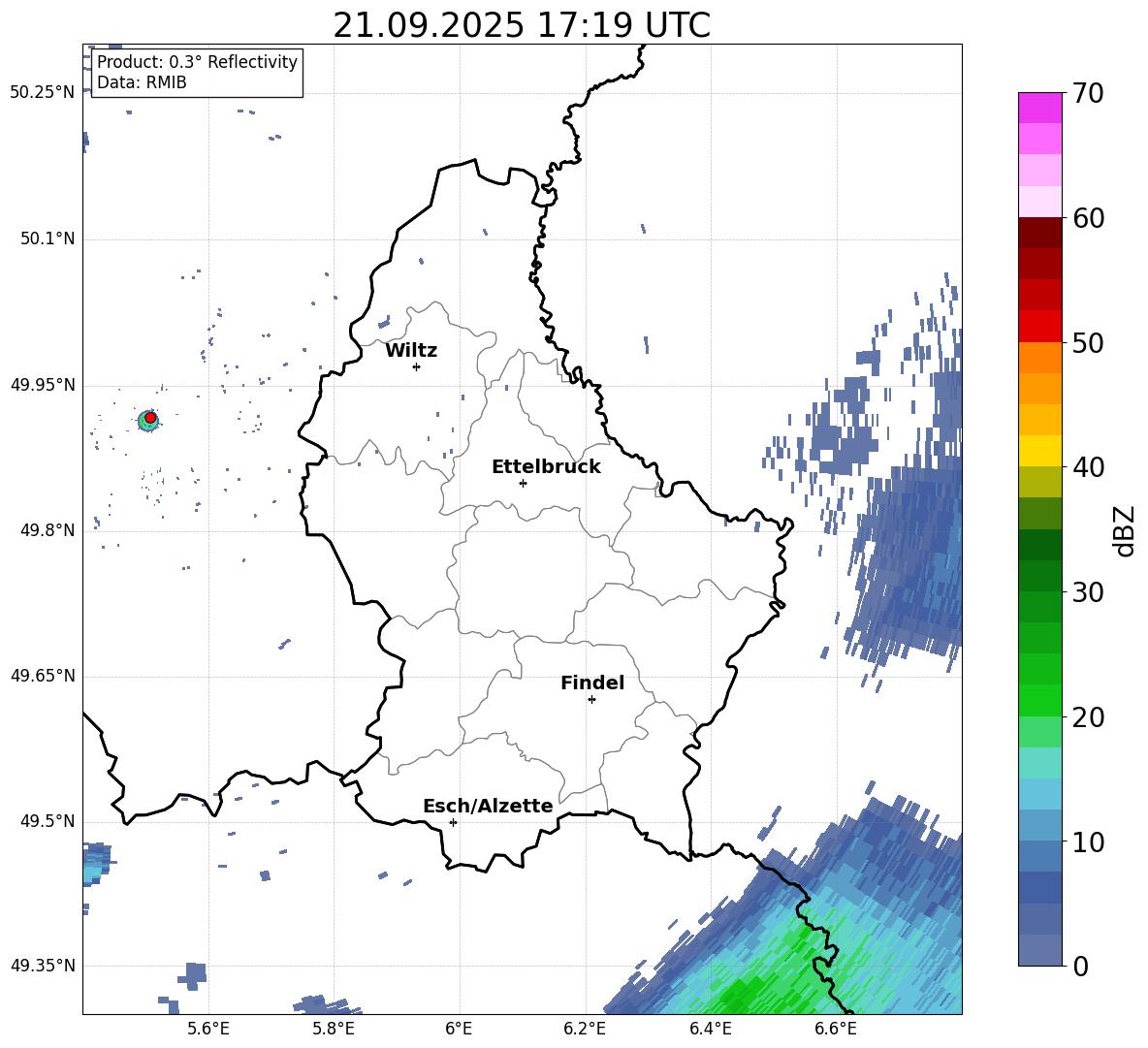1148x1048 pixels.
Task: Pick the dark maroon swatch just below 60
Action: [x=1039, y=234]
